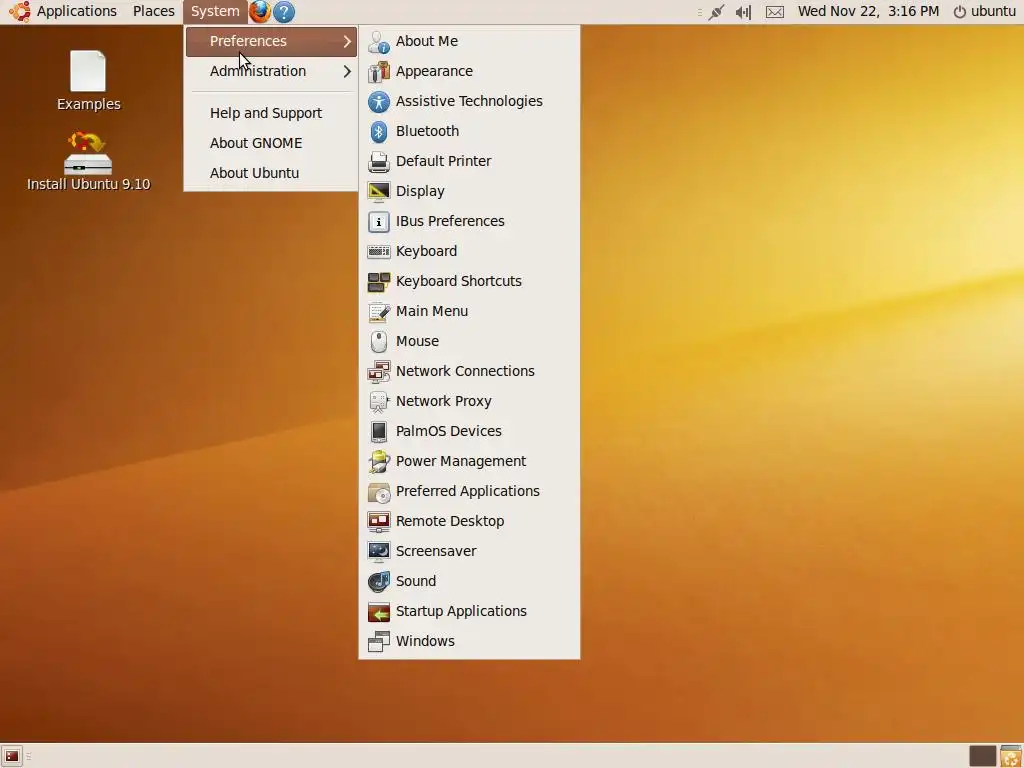1024x768 pixels.
Task: Select the Bluetooth icon in the menu
Action: [378, 131]
